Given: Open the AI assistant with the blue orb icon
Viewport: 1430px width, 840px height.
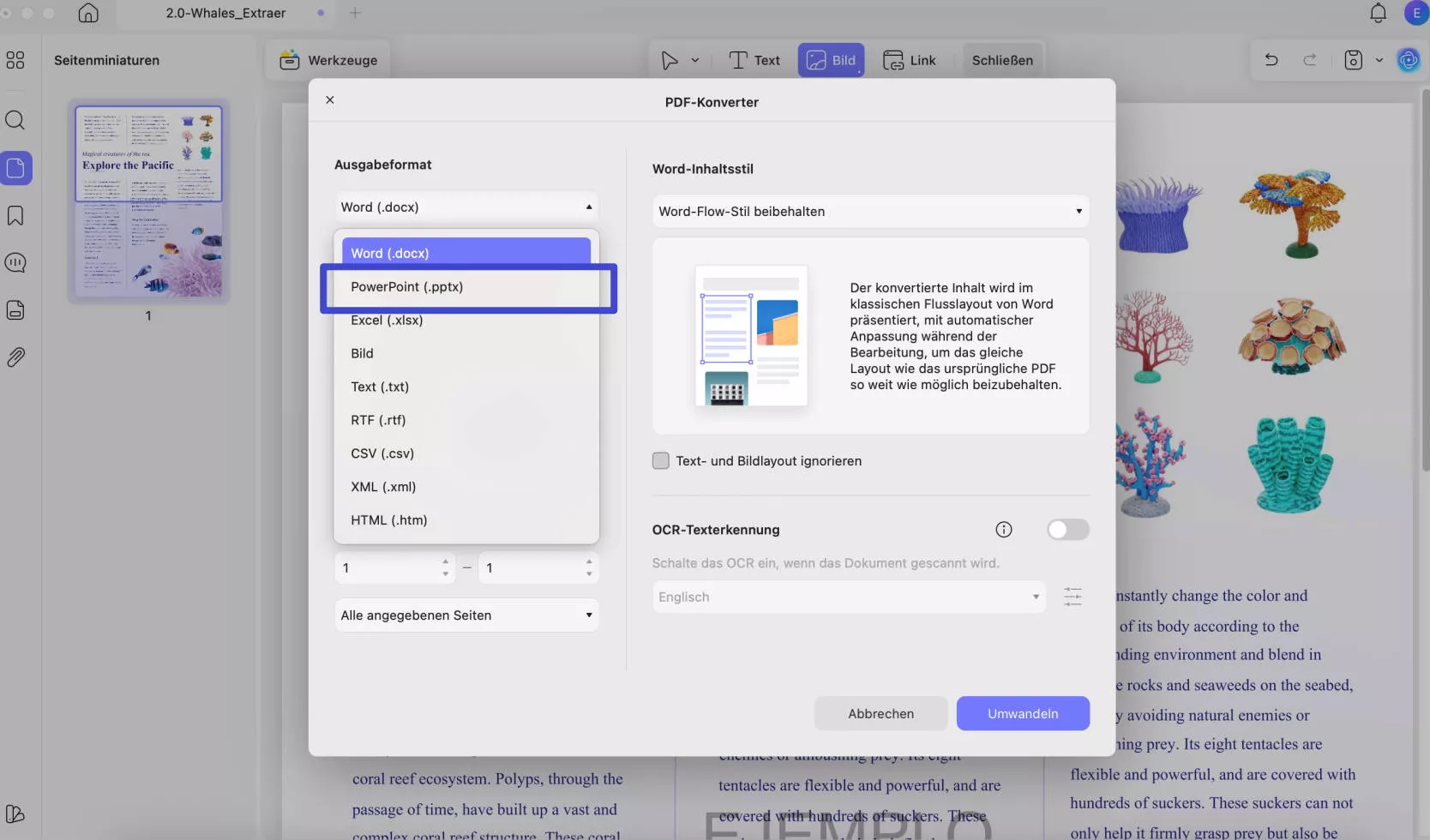Looking at the screenshot, I should click(1409, 60).
